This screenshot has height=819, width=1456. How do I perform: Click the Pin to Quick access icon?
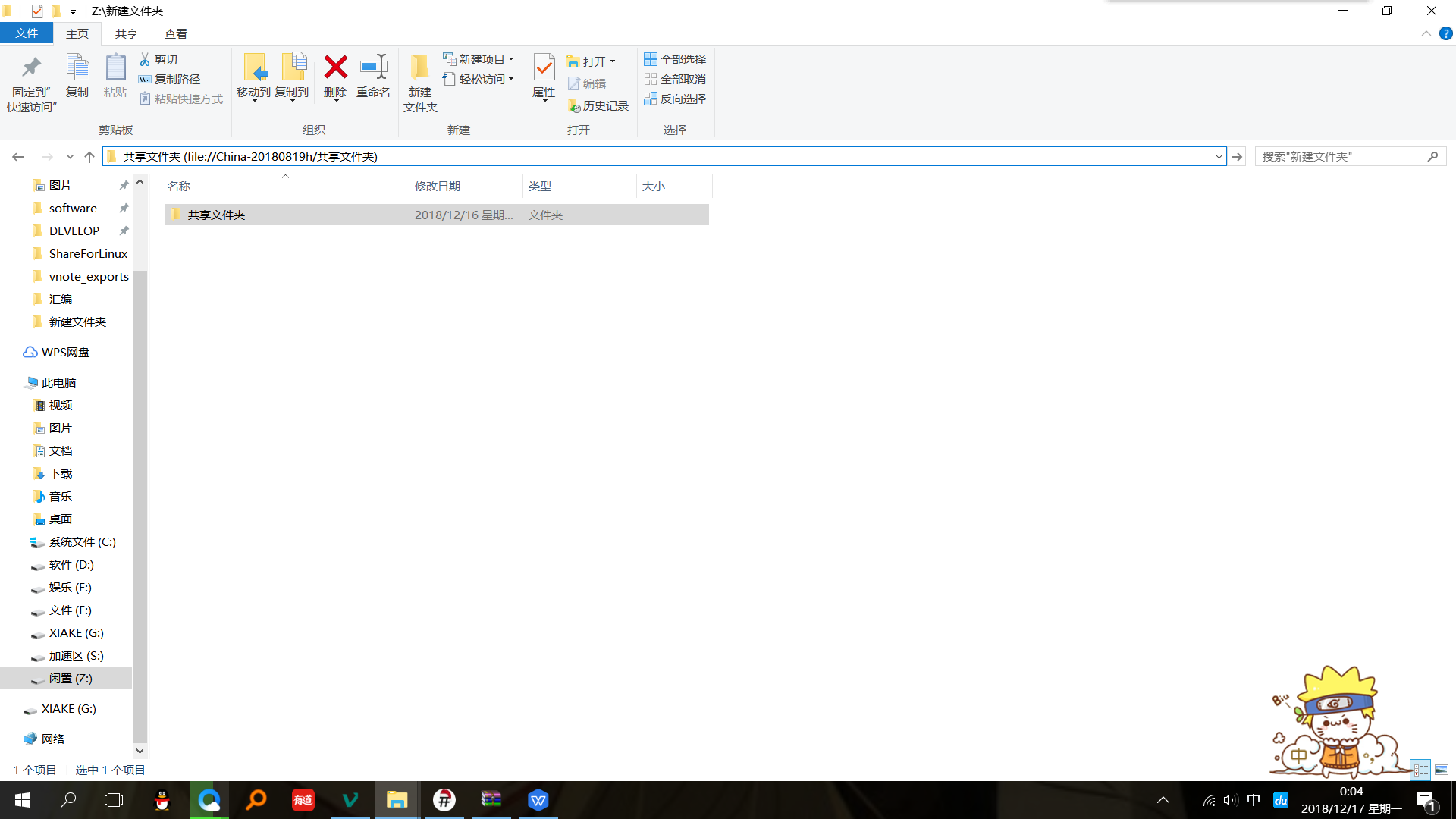31,68
